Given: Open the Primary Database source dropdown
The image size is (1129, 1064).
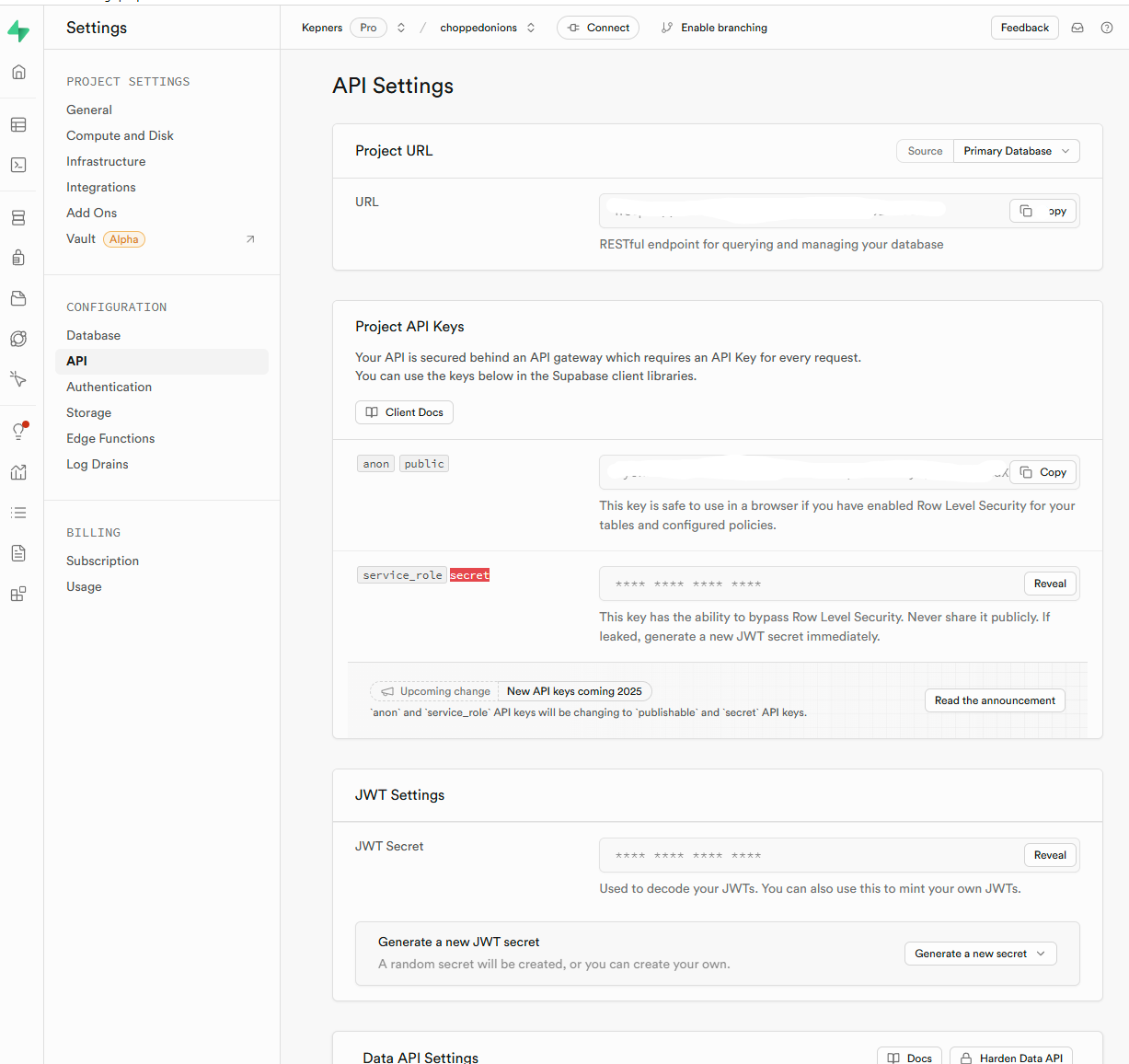Looking at the screenshot, I should [x=1016, y=151].
